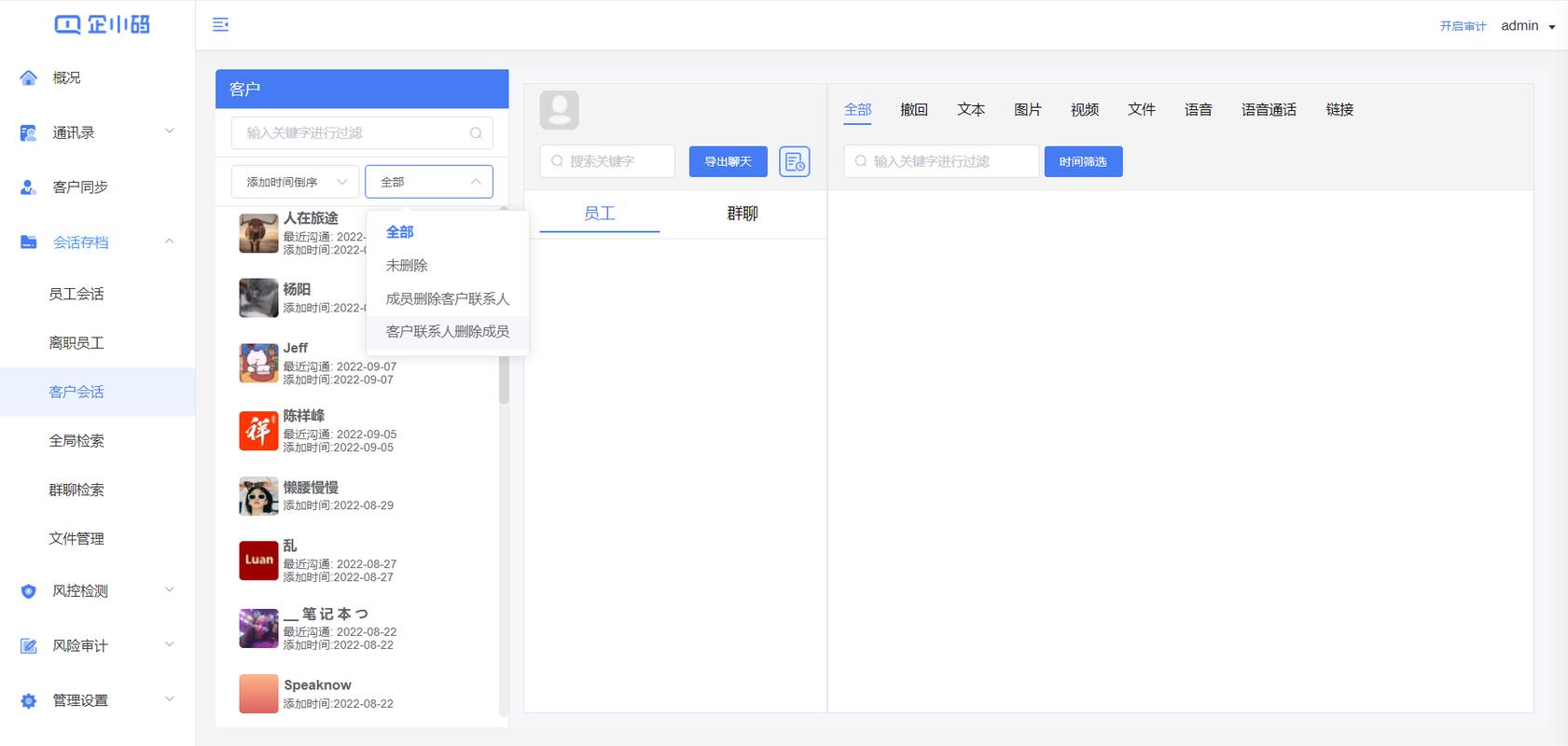
Task: Go to 离职员工 menu item
Action: click(x=97, y=343)
